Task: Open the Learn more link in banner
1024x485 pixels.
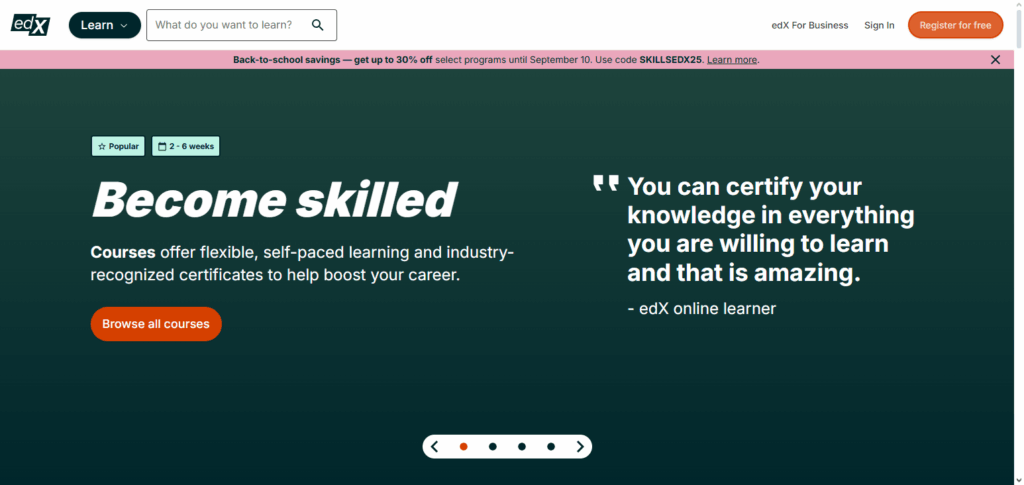Action: coord(732,59)
